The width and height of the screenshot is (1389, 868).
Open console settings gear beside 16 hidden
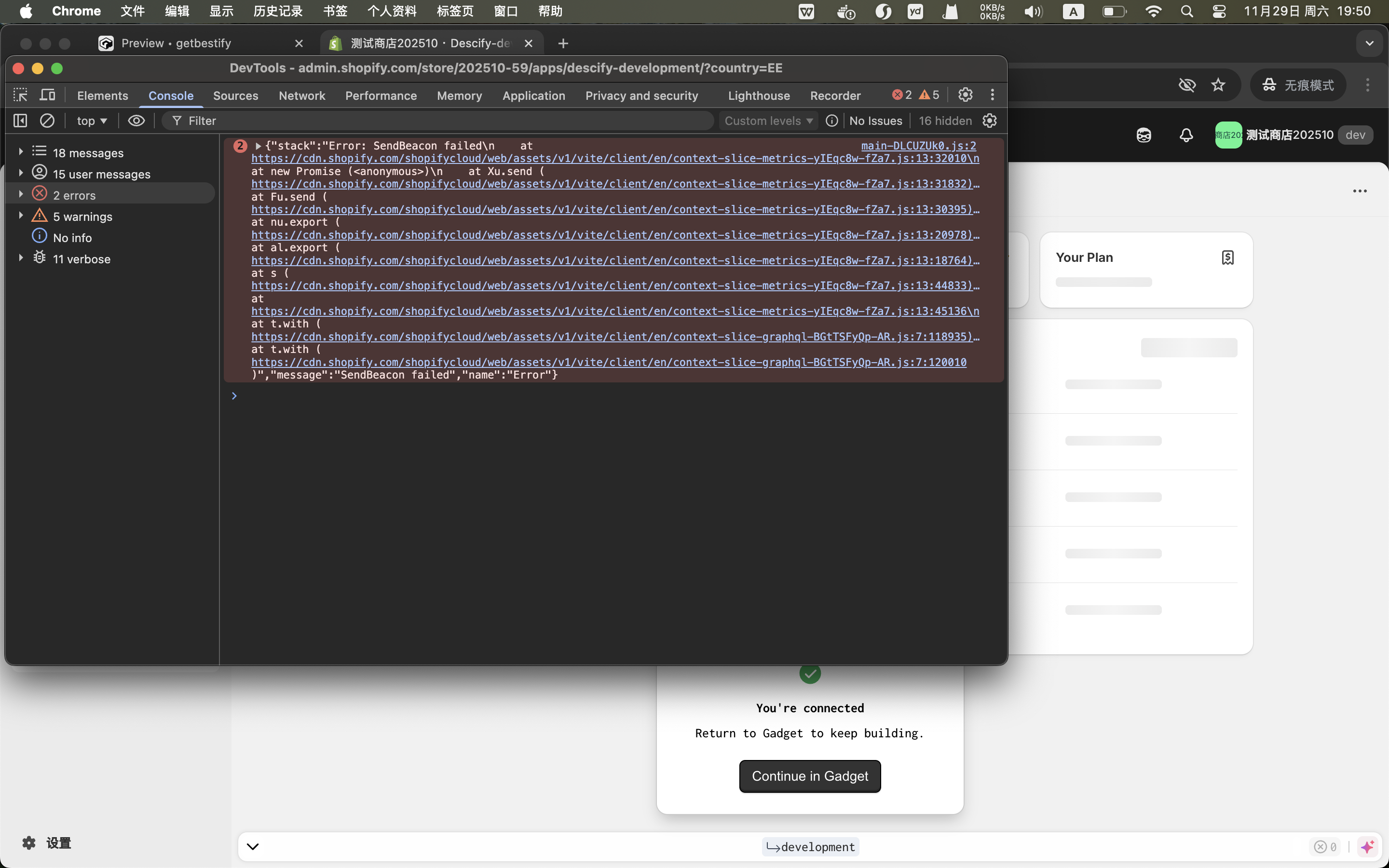990,121
